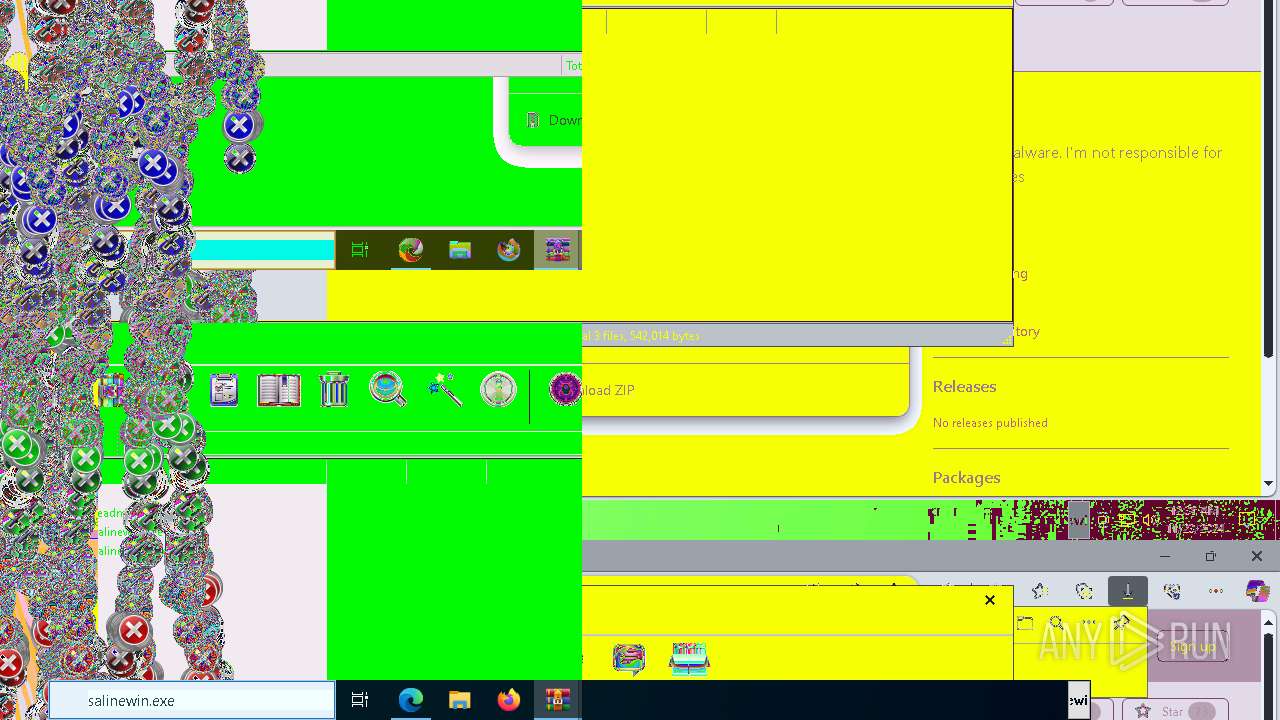The image size is (1280, 720).
Task: Click the WinRAR VirusScan icon
Action: click(x=565, y=389)
